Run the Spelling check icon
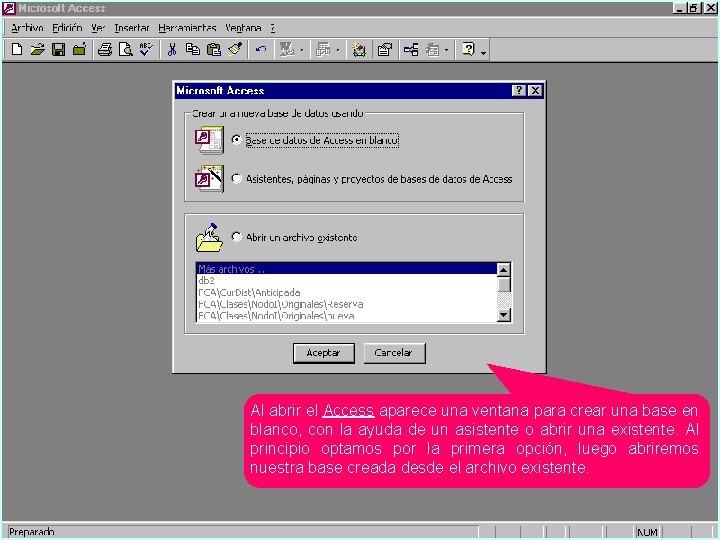The image size is (720, 540). coord(146,49)
